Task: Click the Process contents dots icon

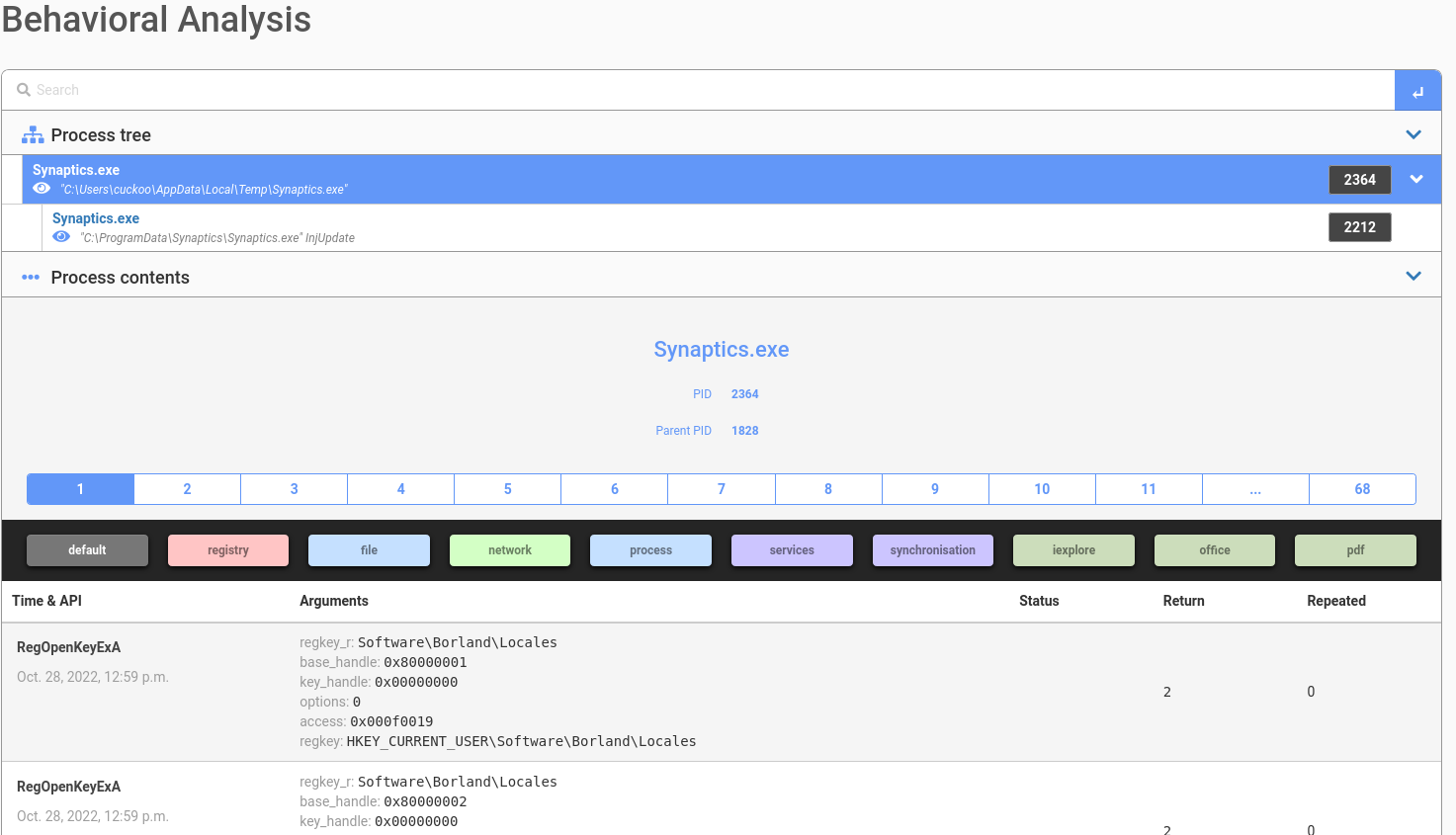Action: [x=31, y=278]
